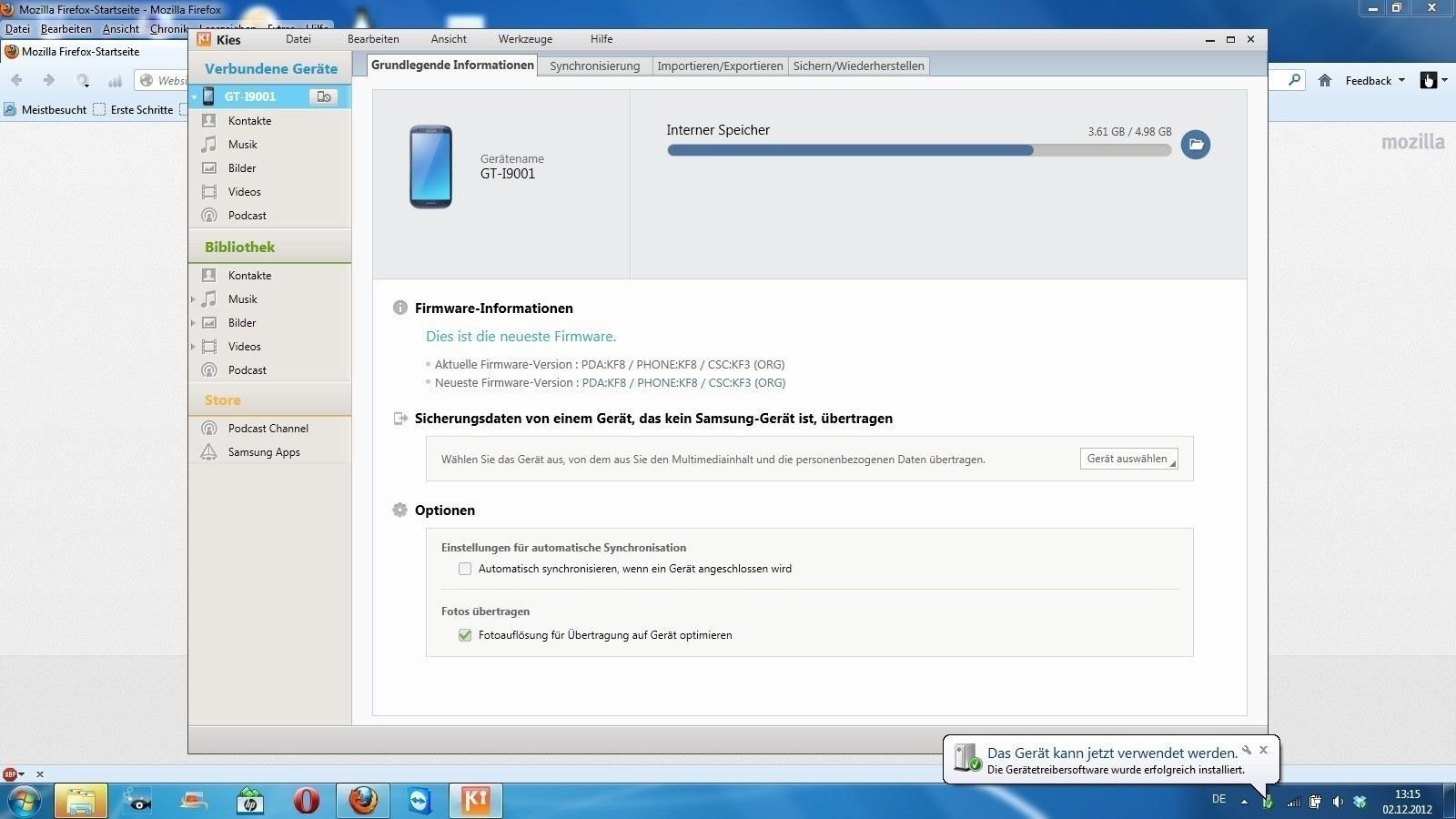Screen dimensions: 1456x819
Task: Click the device disconnect icon beside GT-I9001
Action: point(323,96)
